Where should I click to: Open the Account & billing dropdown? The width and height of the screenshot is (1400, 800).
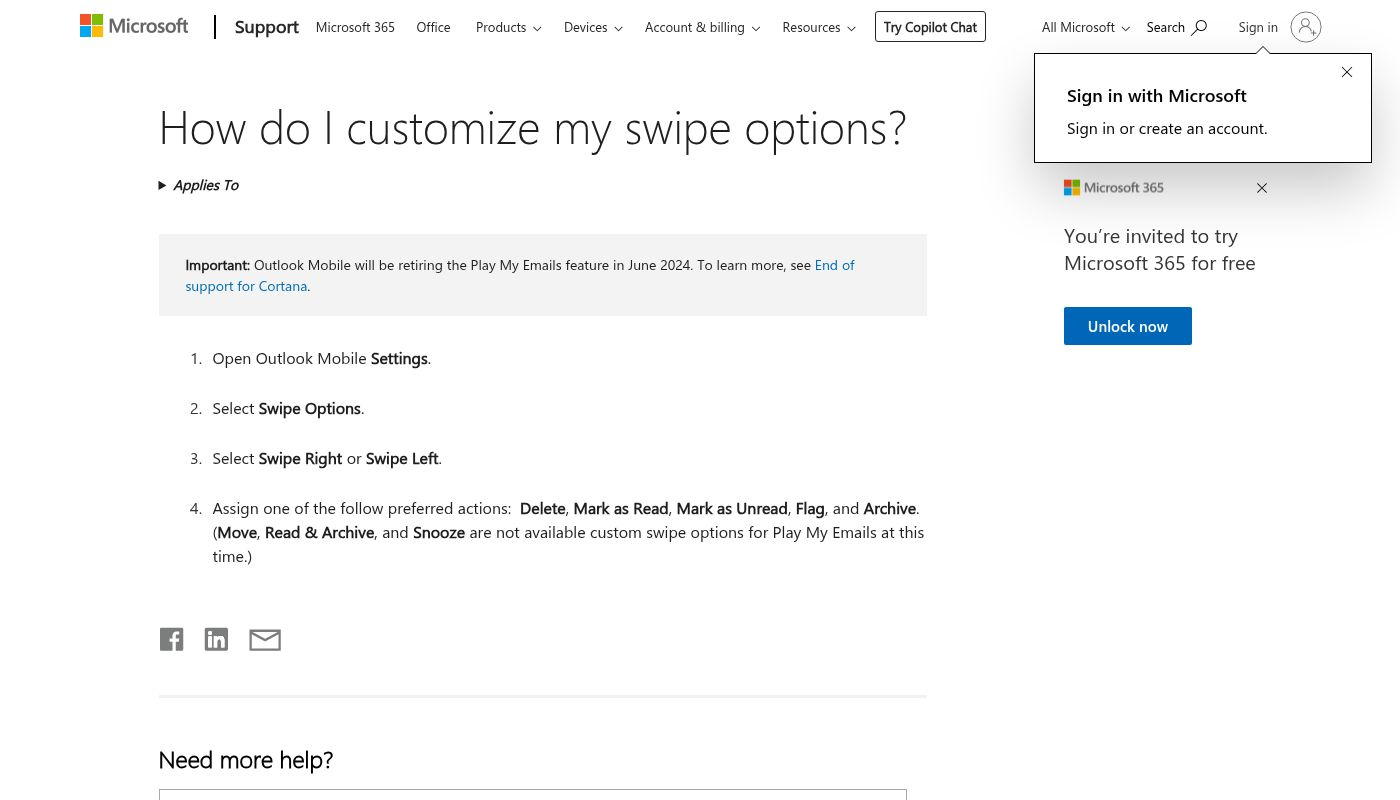tap(702, 27)
